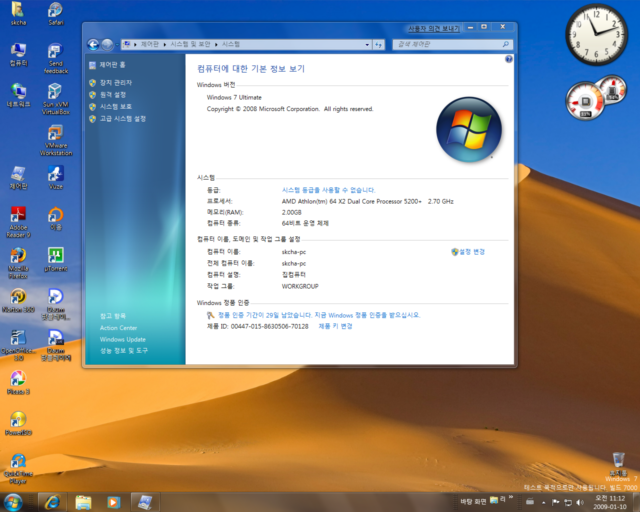This screenshot has height=512, width=640.
Task: Open Windows Update in sidebar
Action: [x=122, y=339]
